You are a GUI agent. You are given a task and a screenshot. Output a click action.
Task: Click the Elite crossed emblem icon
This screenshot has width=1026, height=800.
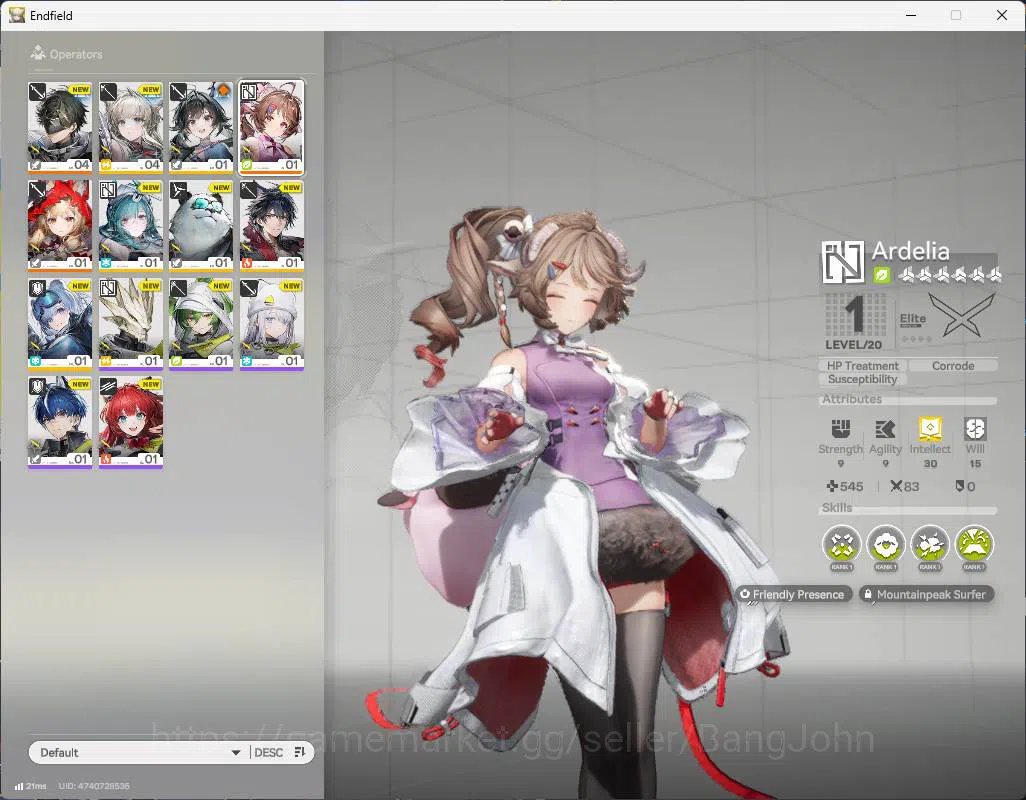point(962,316)
